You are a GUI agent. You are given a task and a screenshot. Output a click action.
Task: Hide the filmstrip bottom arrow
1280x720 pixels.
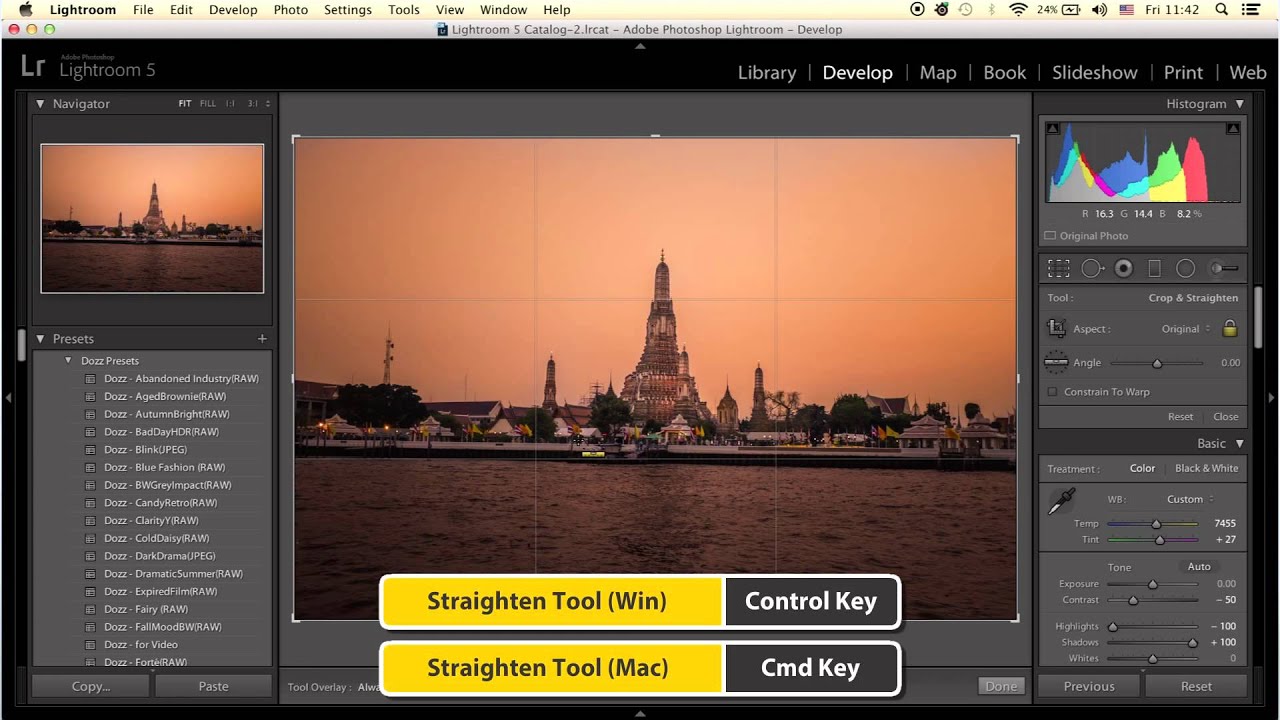coord(640,714)
